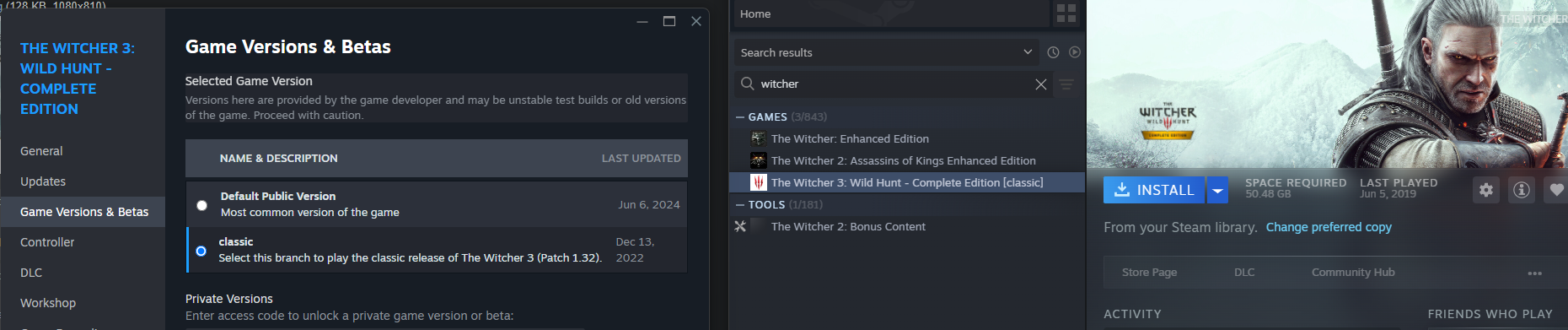Click the blue INSTALL button

pyautogui.click(x=1154, y=191)
